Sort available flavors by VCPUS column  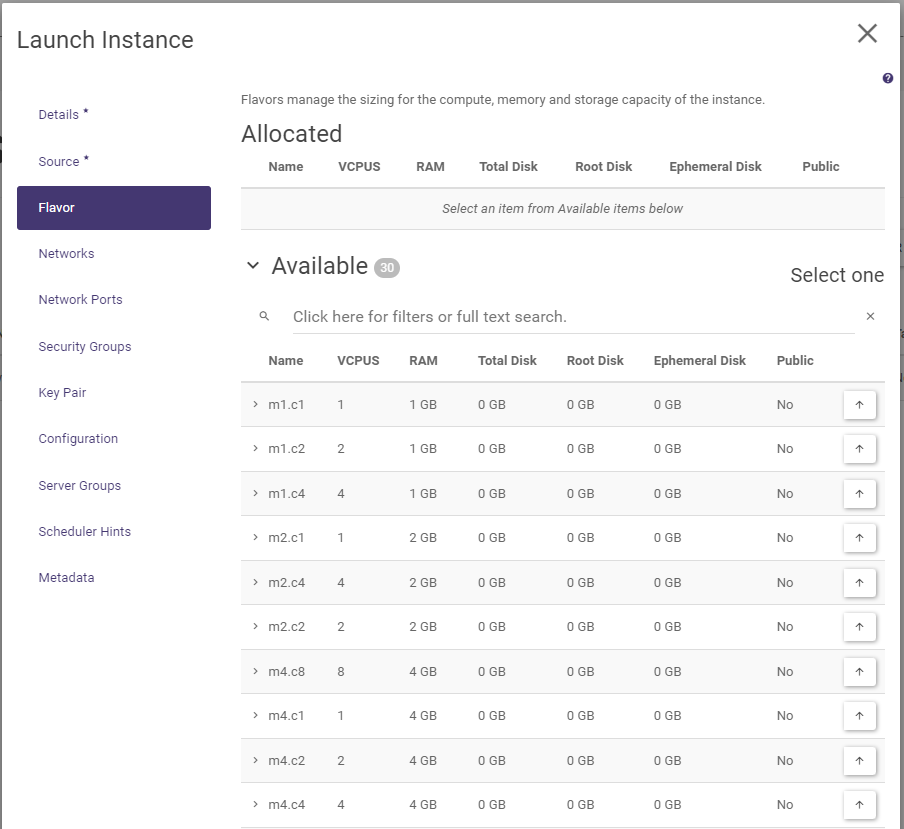point(358,361)
